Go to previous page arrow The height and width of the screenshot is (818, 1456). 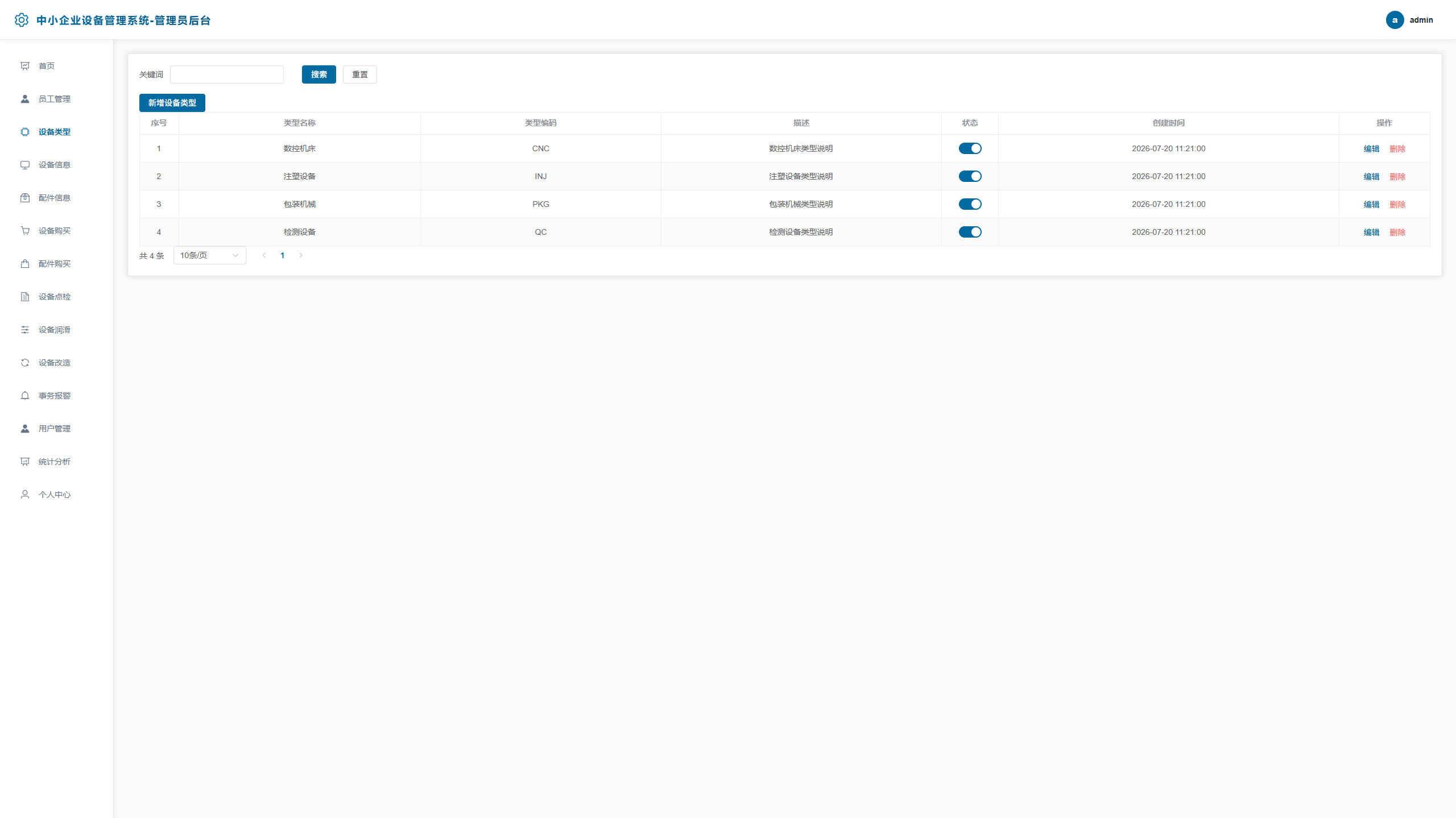click(x=264, y=255)
